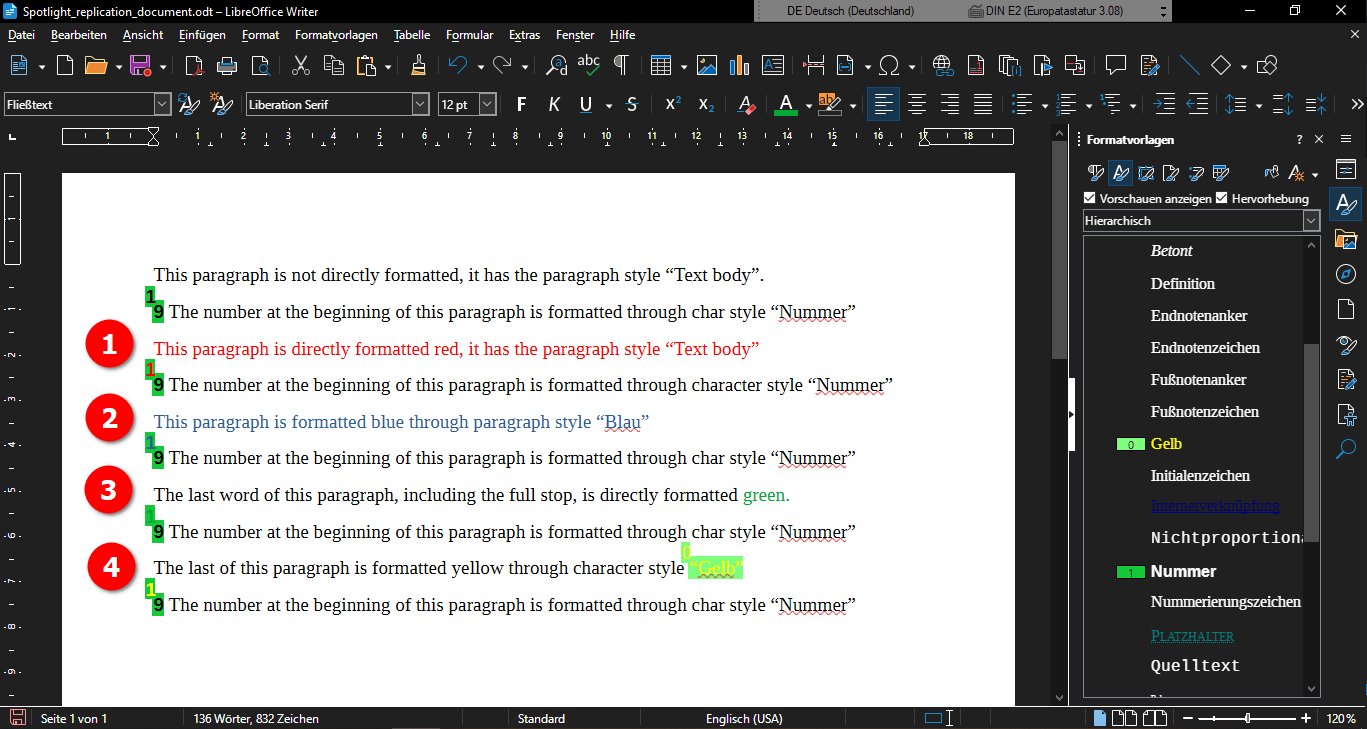The width and height of the screenshot is (1367, 729).
Task: Toggle Bold formatting
Action: tap(520, 104)
